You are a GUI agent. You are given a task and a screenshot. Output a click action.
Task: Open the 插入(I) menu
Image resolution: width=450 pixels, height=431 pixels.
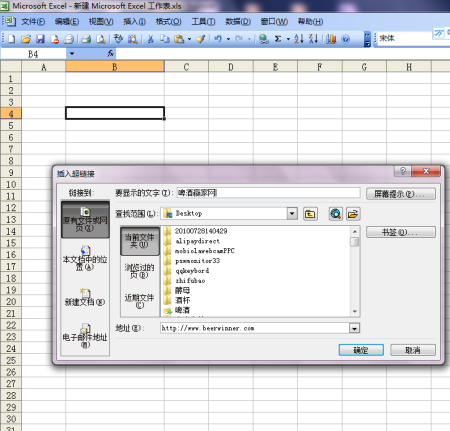pos(134,22)
